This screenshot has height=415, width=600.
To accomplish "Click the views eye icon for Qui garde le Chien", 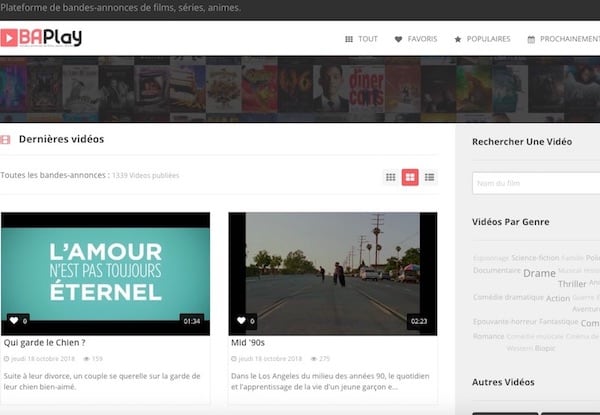I will pos(86,359).
